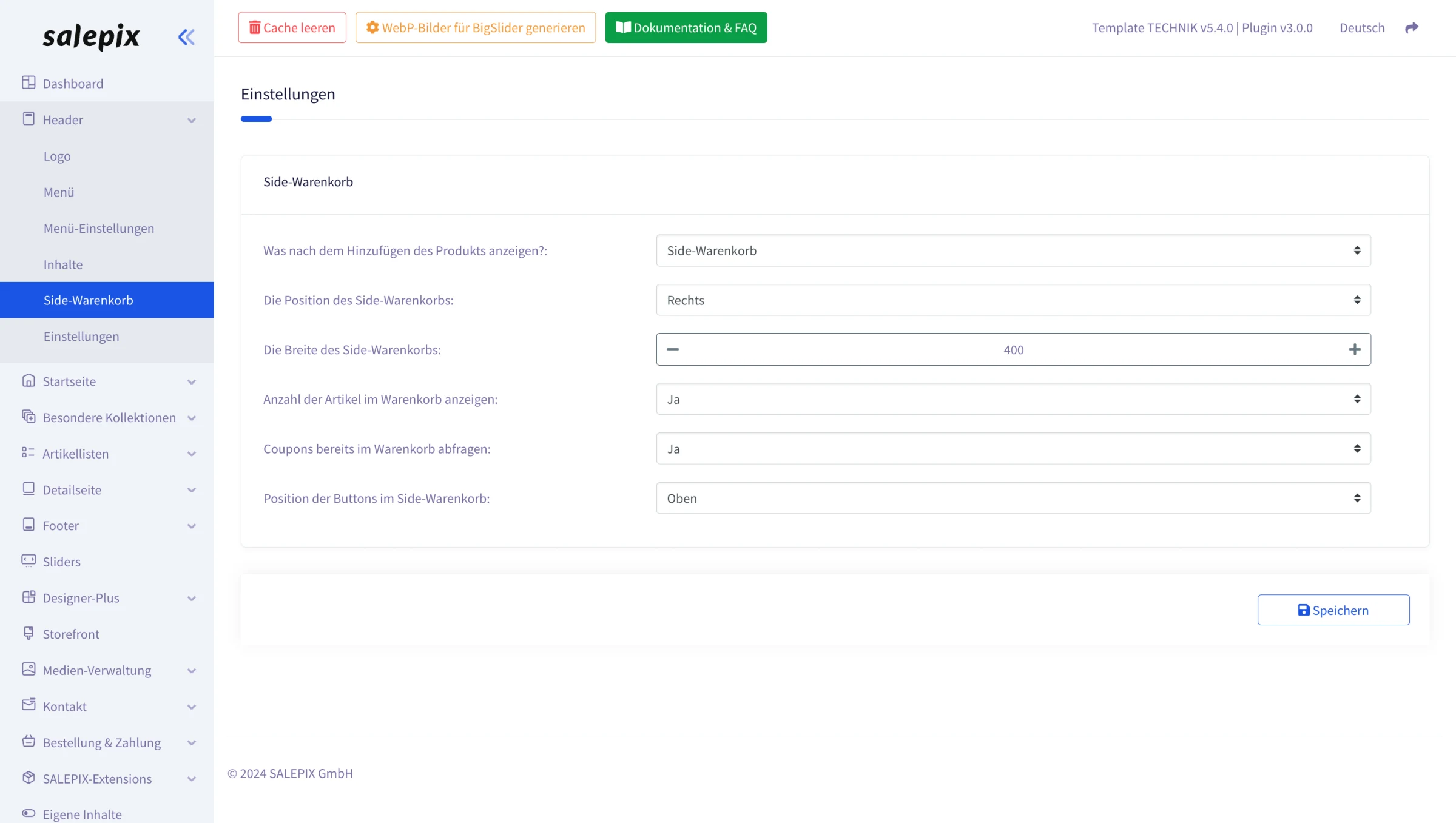Click the Medien-Verwaltung image icon
1456x823 pixels.
[29, 669]
